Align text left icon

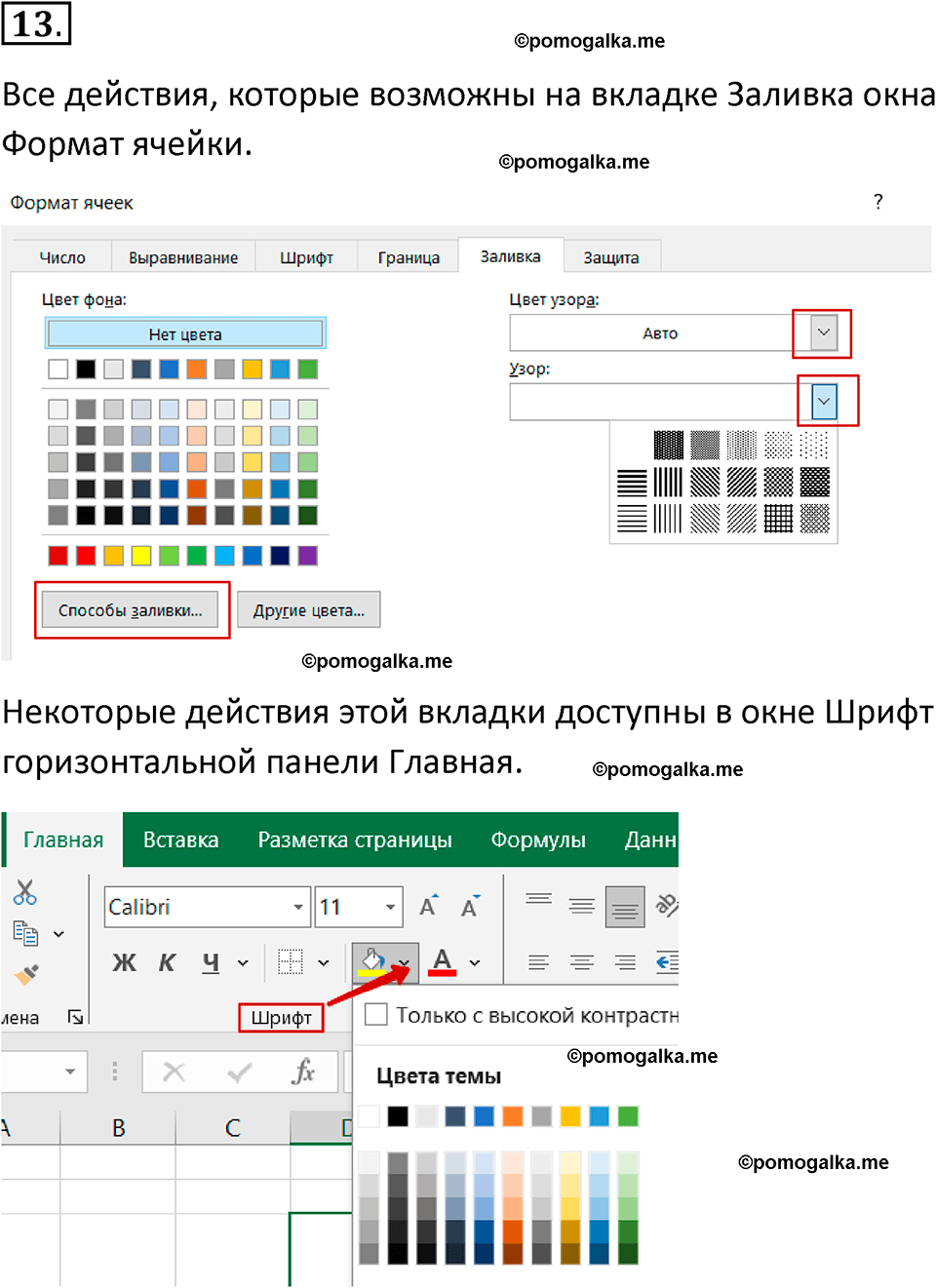coord(538,962)
